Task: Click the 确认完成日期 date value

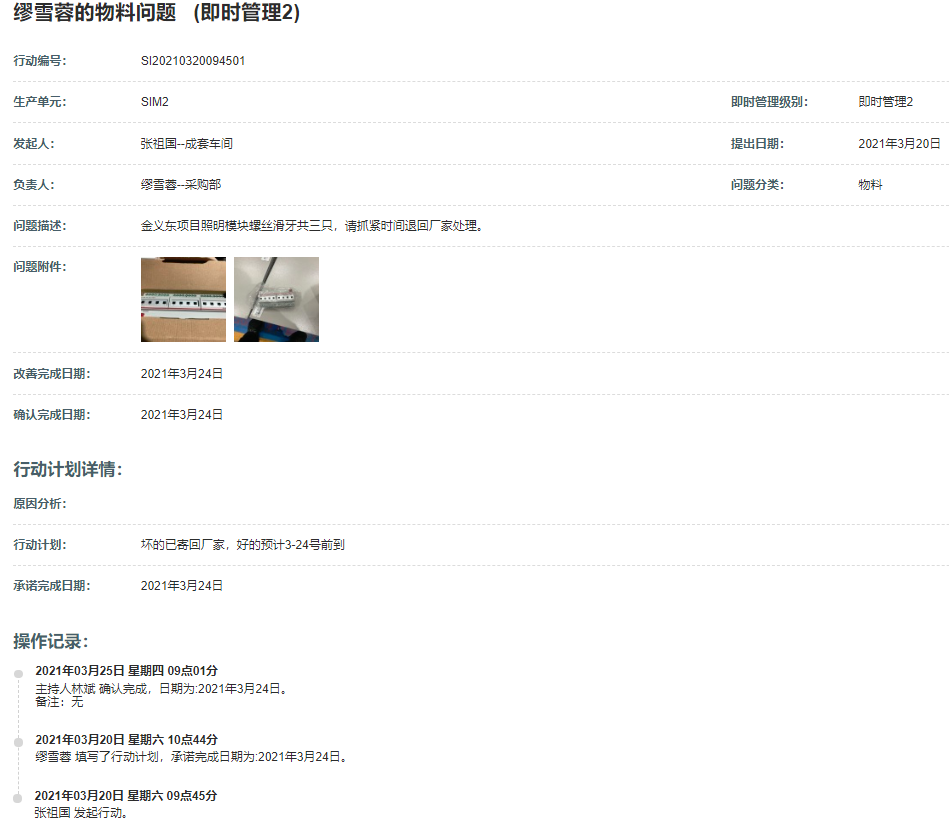Action: point(182,415)
